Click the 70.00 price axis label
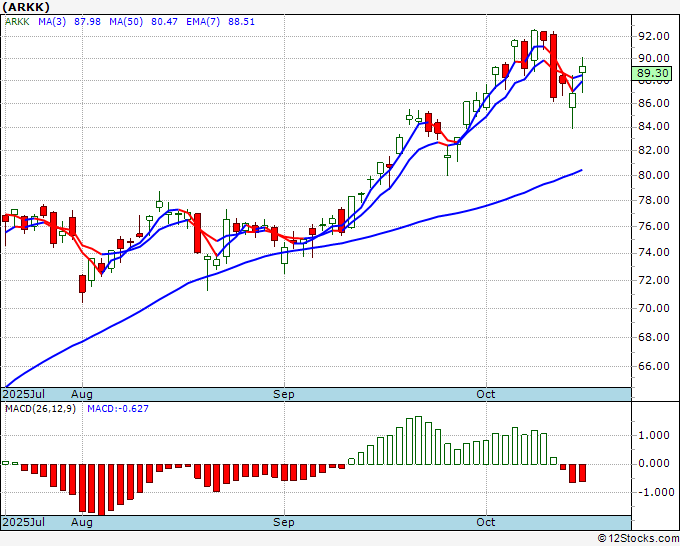The height and width of the screenshot is (546, 680). [654, 308]
